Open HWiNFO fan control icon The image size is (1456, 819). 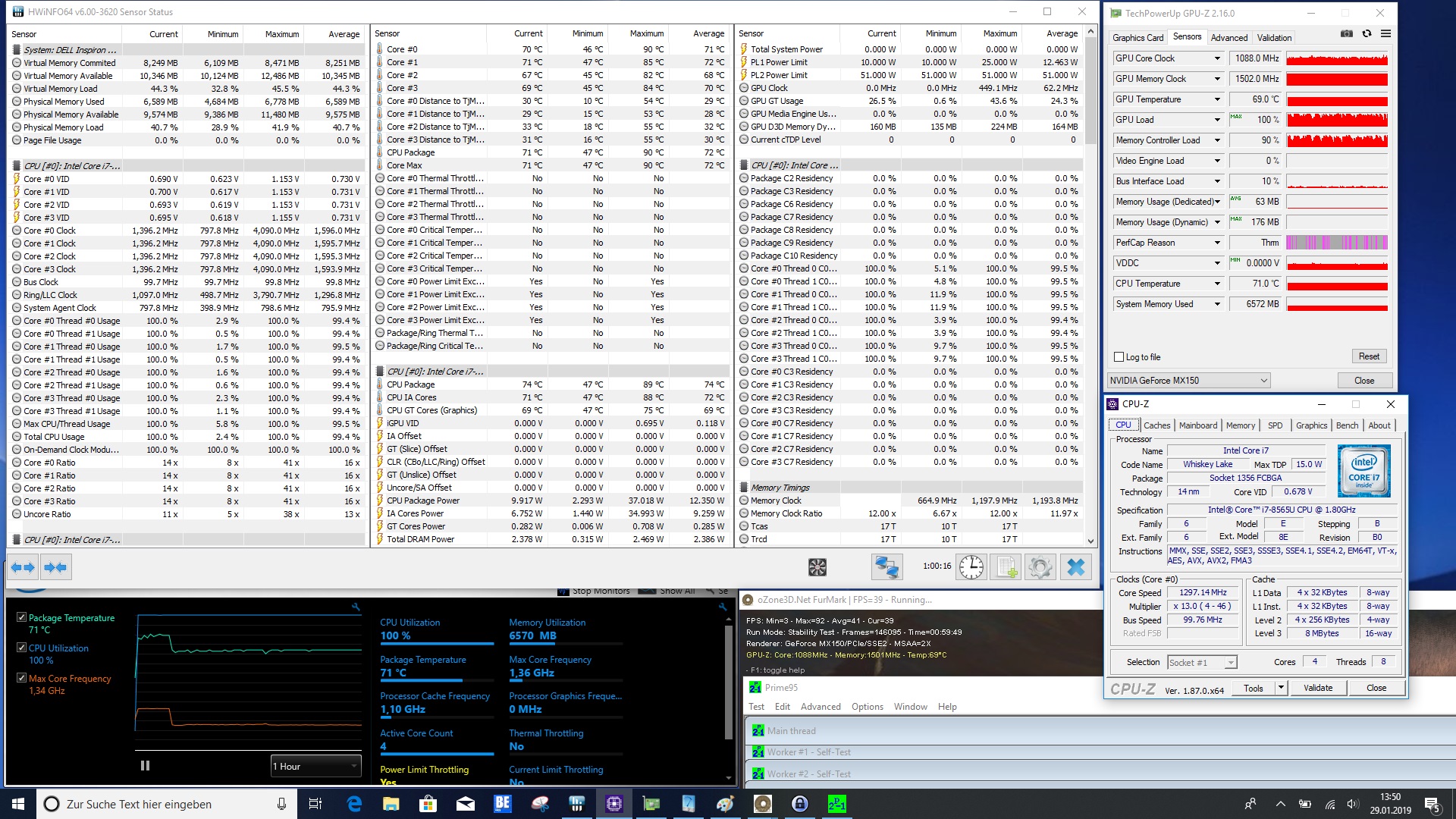click(817, 567)
